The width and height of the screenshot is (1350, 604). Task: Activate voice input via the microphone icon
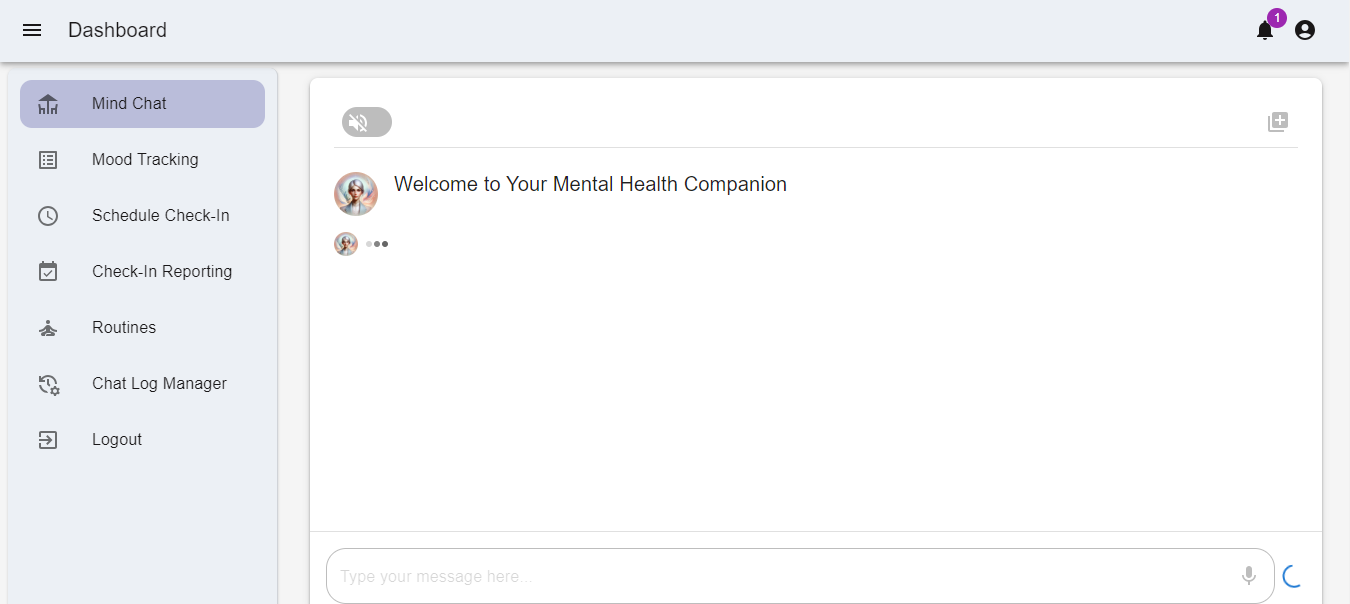click(x=1248, y=576)
